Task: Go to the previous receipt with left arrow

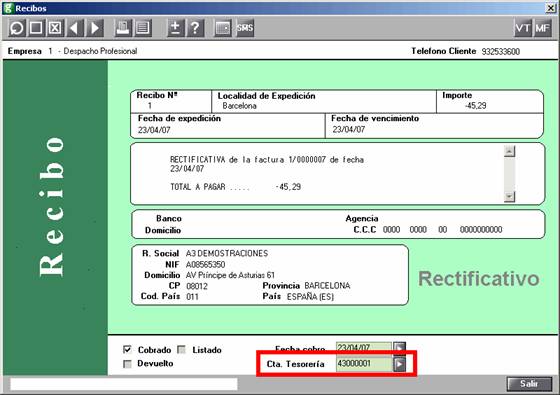Action: pyautogui.click(x=75, y=28)
